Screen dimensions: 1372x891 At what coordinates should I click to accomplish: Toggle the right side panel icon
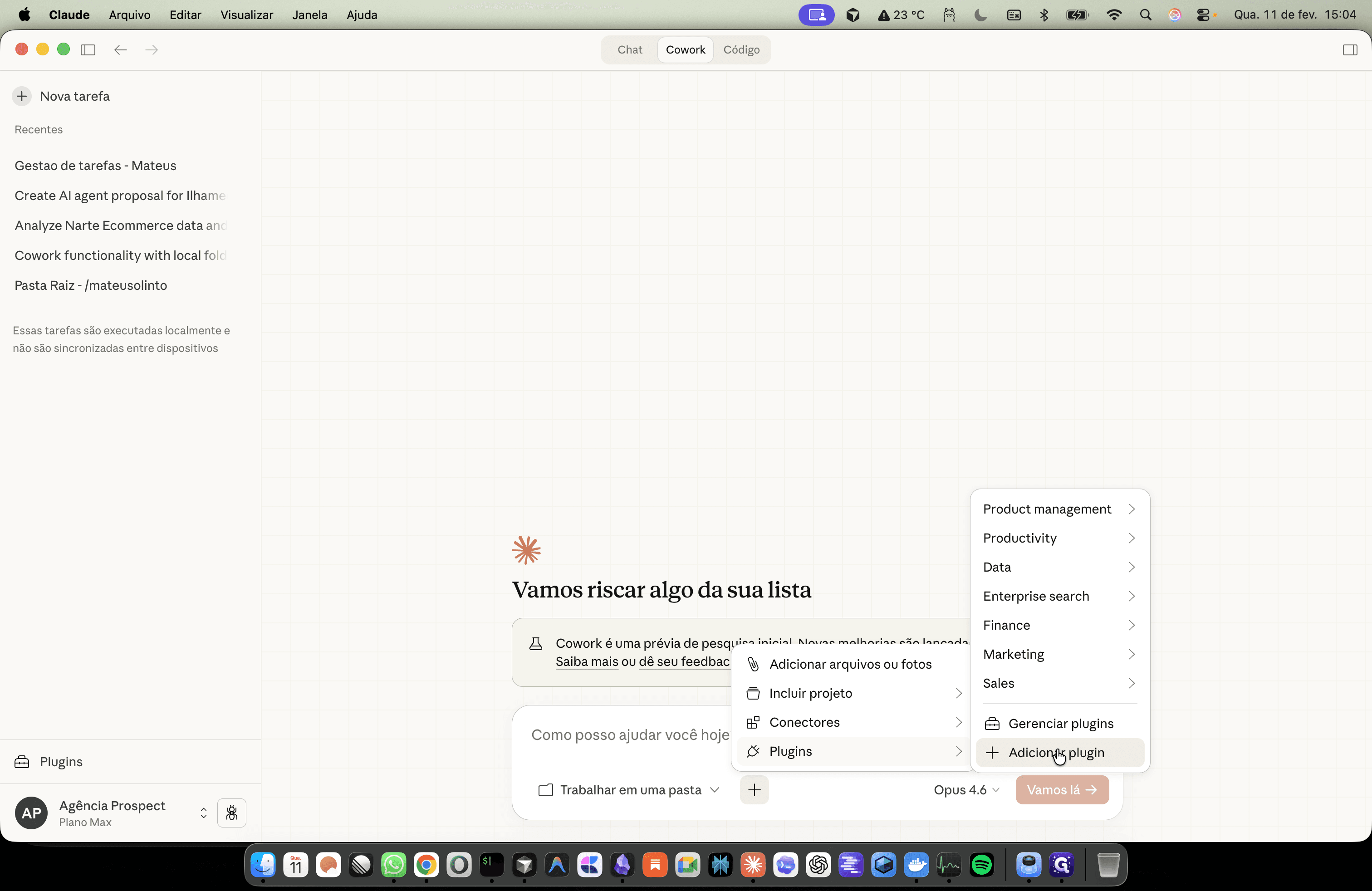click(x=1349, y=49)
